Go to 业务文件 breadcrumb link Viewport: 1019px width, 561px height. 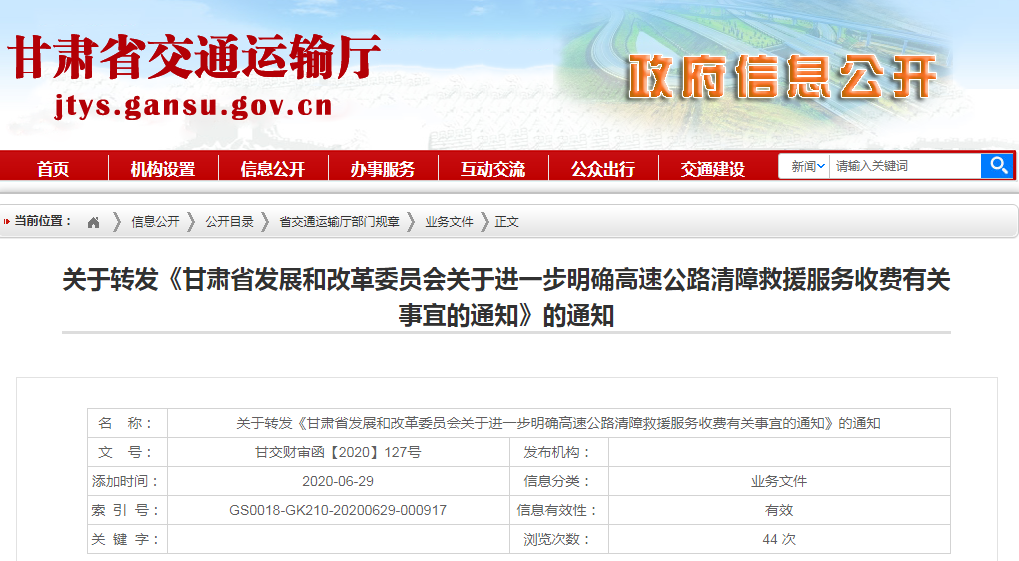tap(449, 222)
